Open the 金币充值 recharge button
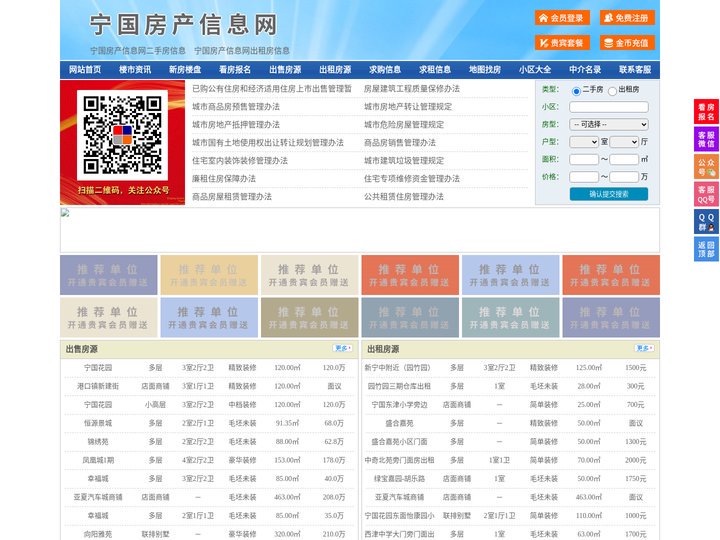The height and width of the screenshot is (540, 720). (x=627, y=43)
